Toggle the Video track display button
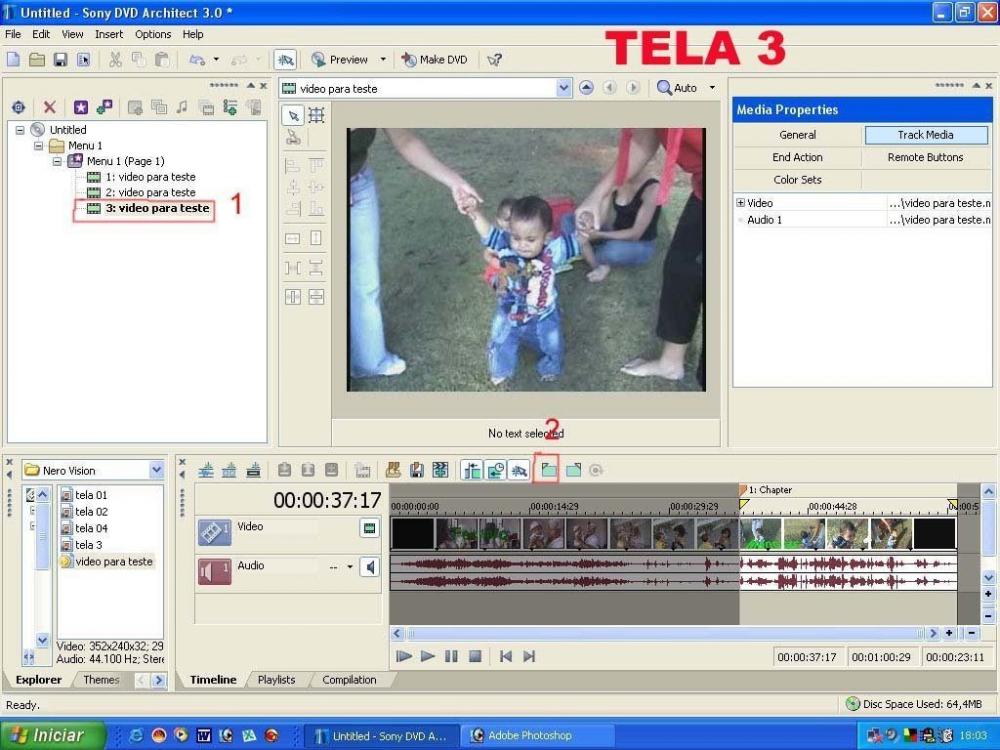This screenshot has height=750, width=1000. (370, 527)
